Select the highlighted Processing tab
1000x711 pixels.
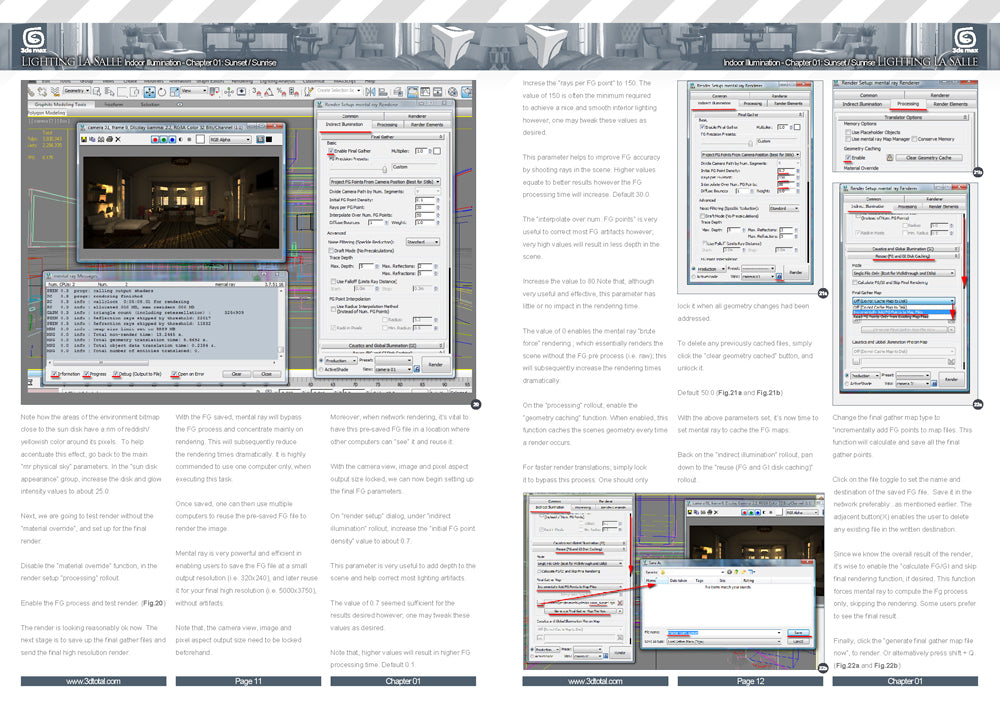point(907,104)
